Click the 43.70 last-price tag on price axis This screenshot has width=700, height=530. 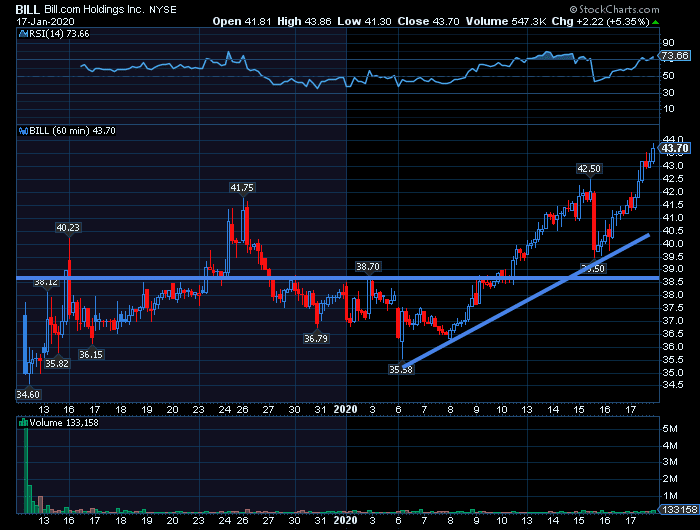[x=675, y=148]
